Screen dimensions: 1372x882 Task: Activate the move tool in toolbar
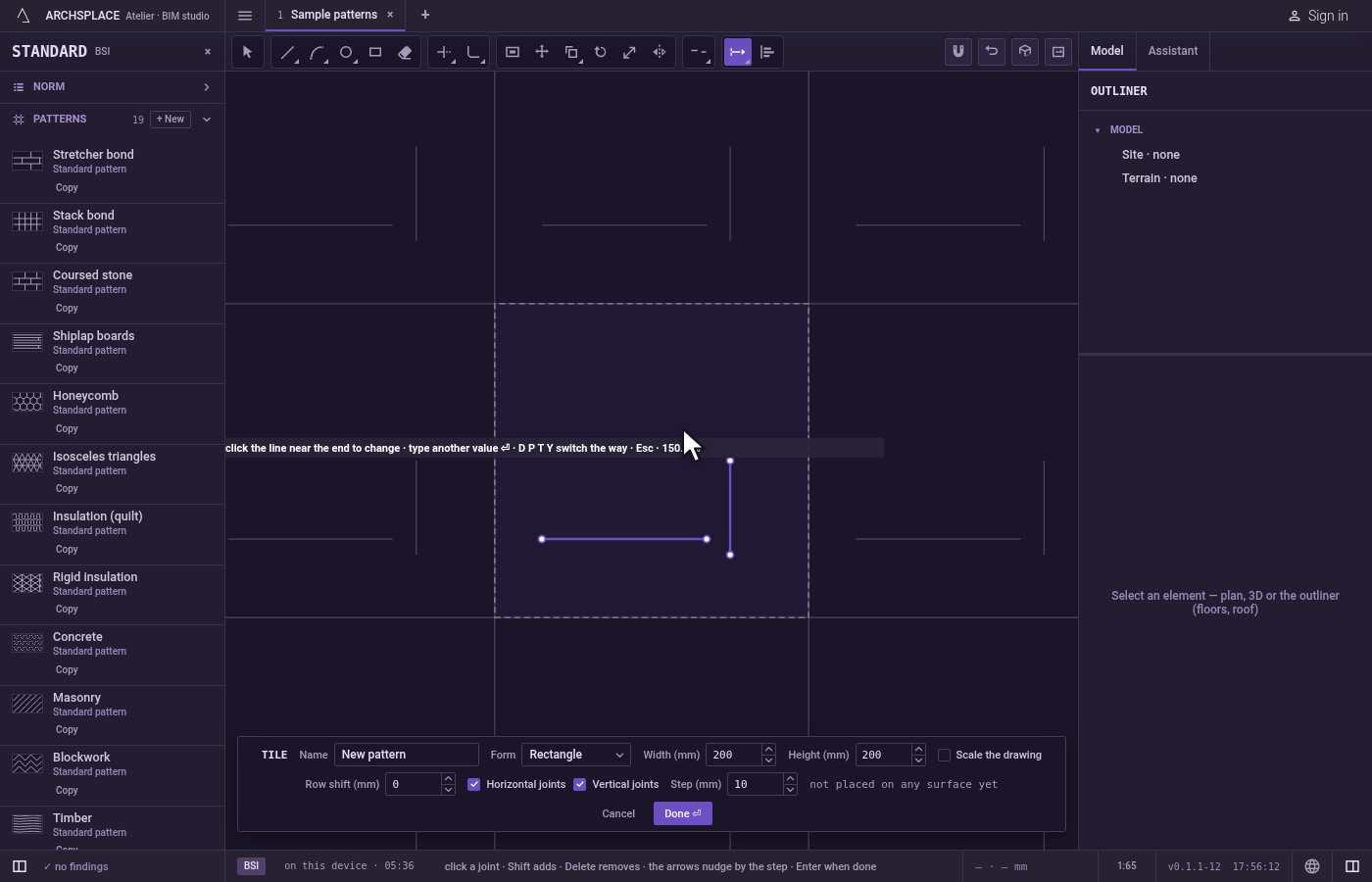542,52
